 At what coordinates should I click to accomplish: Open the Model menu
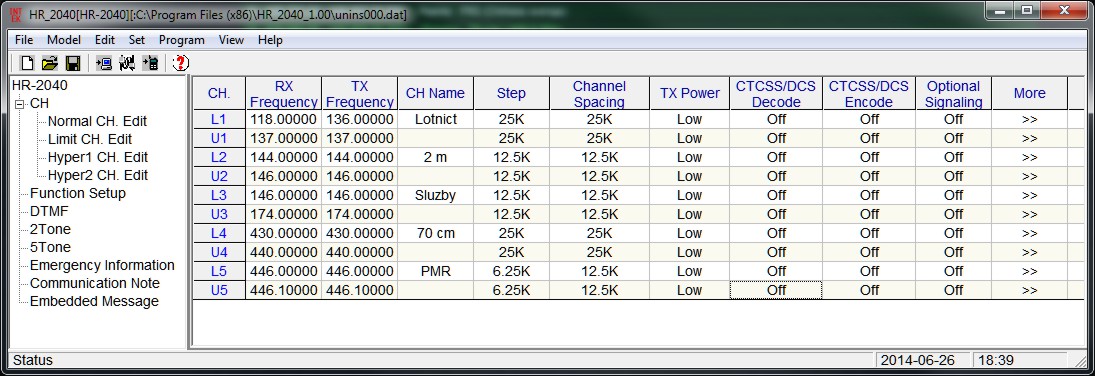(64, 40)
